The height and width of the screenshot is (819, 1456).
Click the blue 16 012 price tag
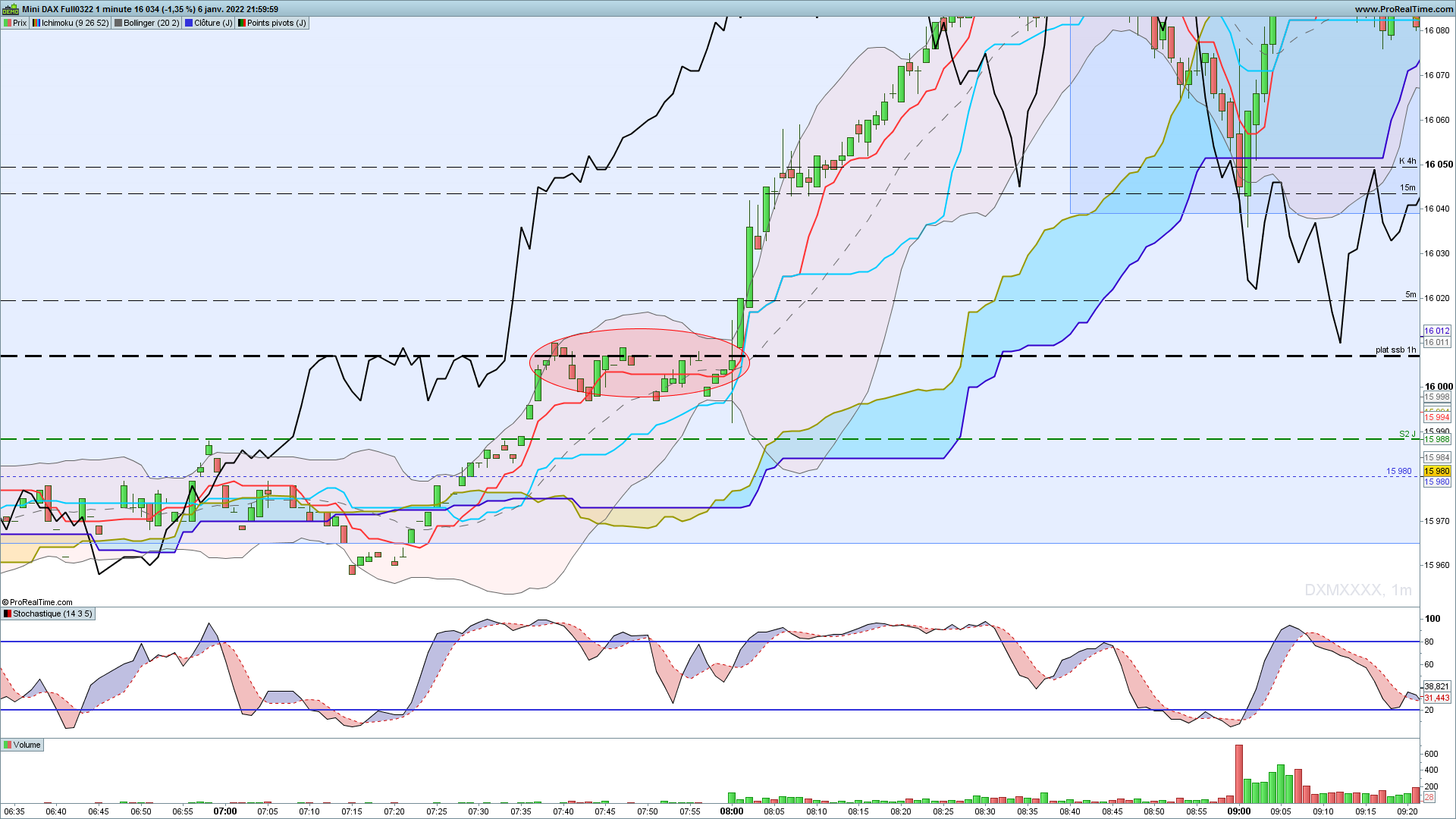pyautogui.click(x=1437, y=331)
